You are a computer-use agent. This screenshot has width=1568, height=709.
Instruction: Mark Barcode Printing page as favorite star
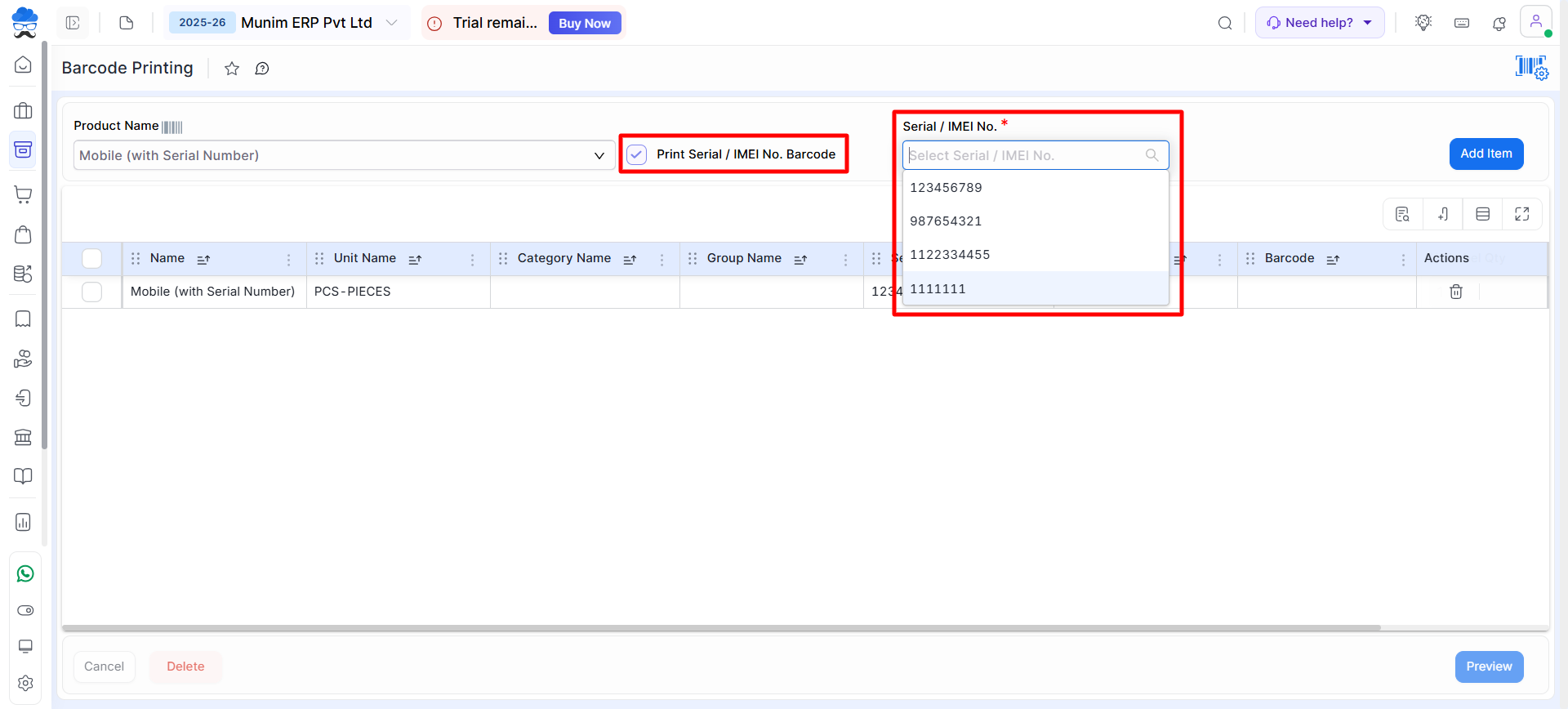coord(232,69)
